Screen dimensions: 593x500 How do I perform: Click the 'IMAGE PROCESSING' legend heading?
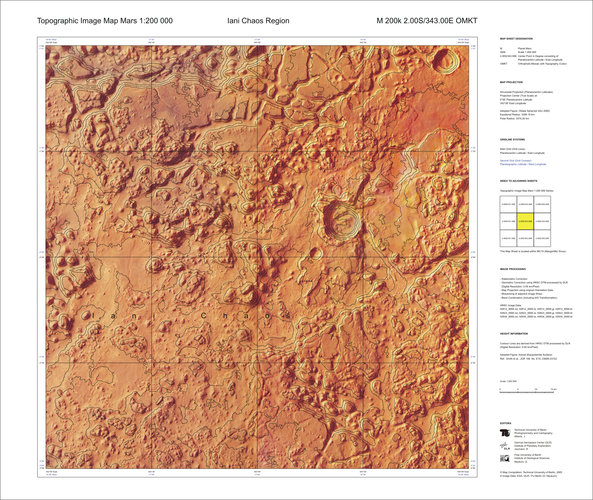coord(512,269)
